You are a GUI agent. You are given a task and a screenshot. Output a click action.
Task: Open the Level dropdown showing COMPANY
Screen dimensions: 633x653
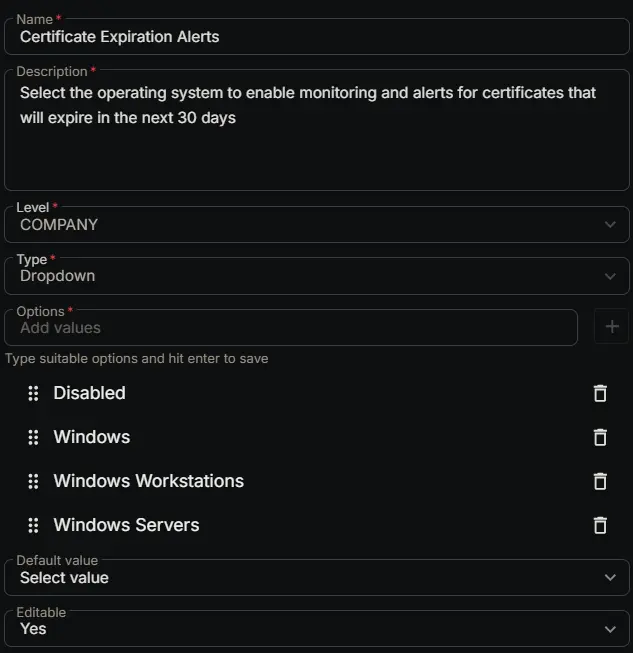[x=316, y=225]
